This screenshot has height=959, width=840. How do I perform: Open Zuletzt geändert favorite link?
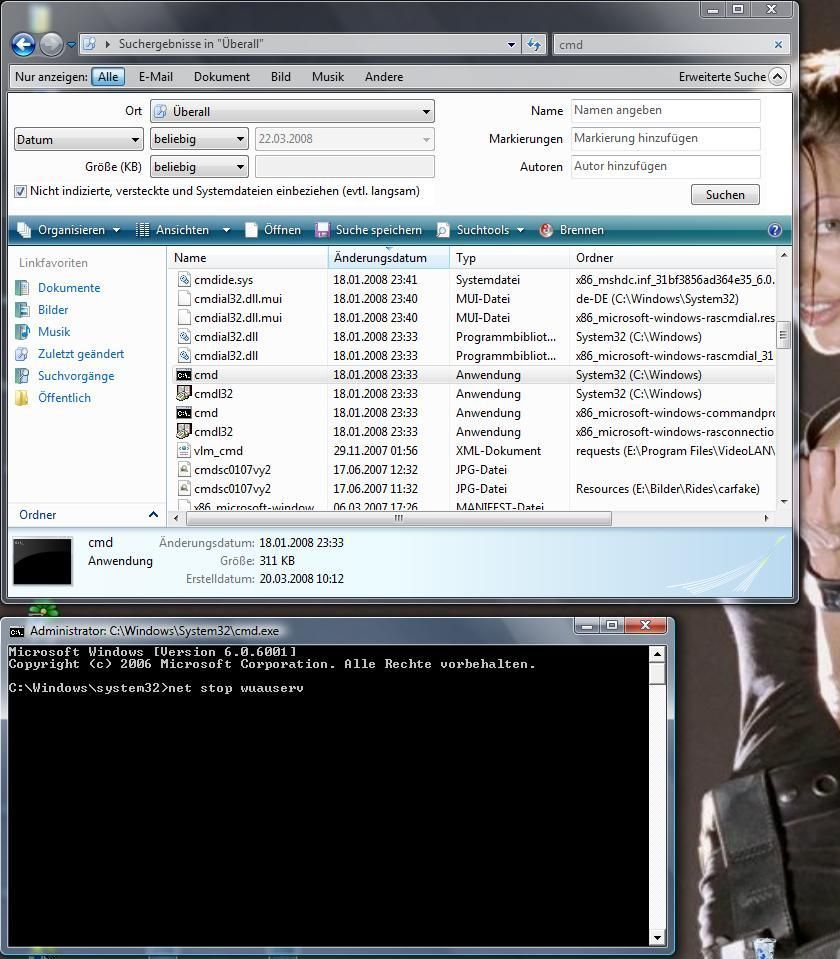click(x=81, y=354)
